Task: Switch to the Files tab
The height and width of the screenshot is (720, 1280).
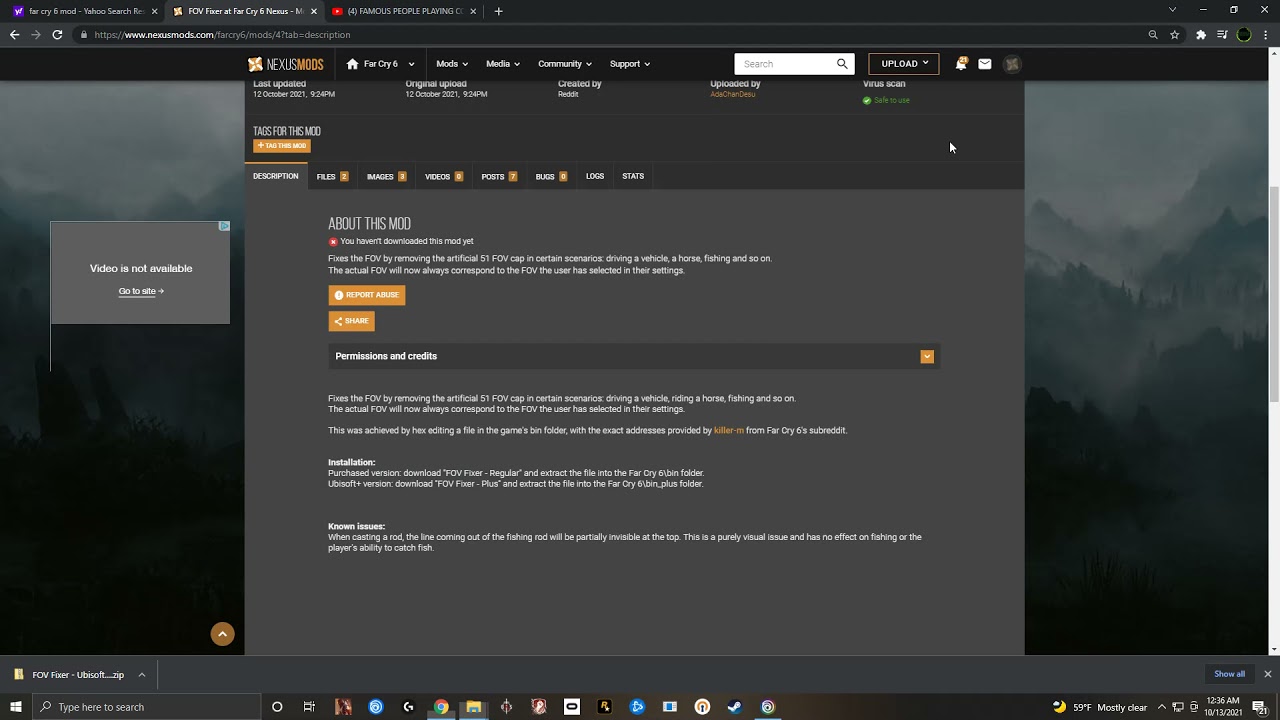Action: [x=332, y=176]
